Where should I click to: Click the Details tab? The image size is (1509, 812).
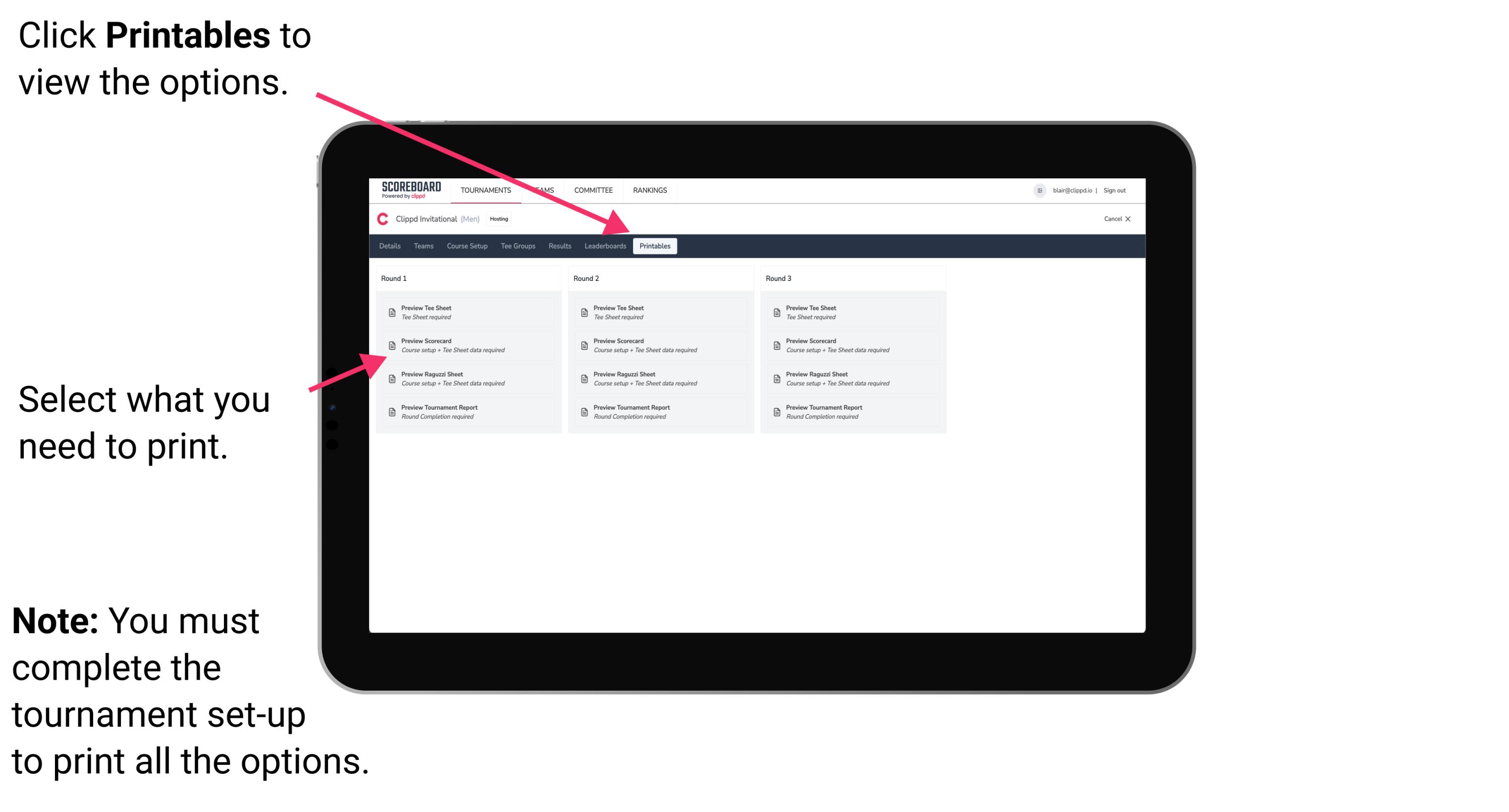(x=389, y=246)
